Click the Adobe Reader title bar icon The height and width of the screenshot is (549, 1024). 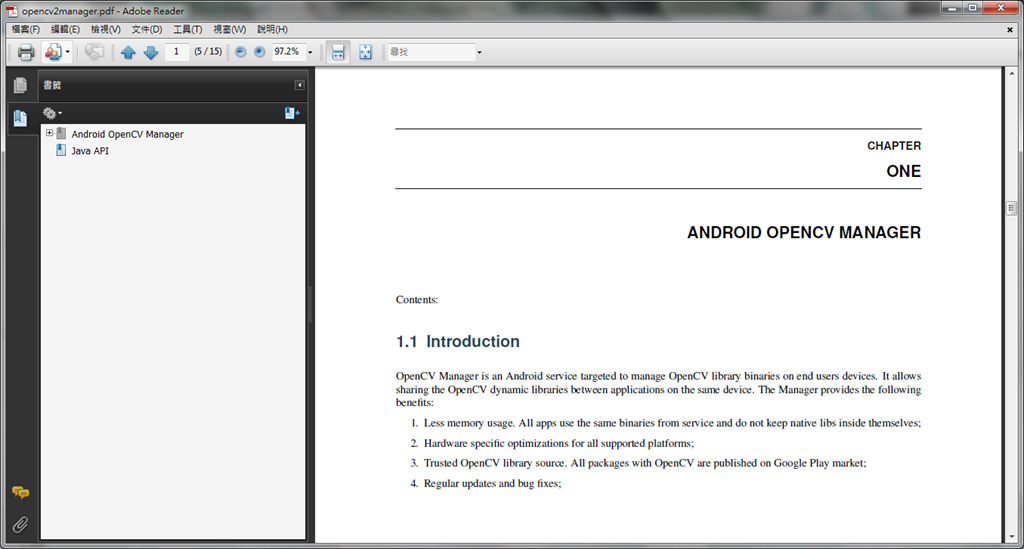point(12,11)
